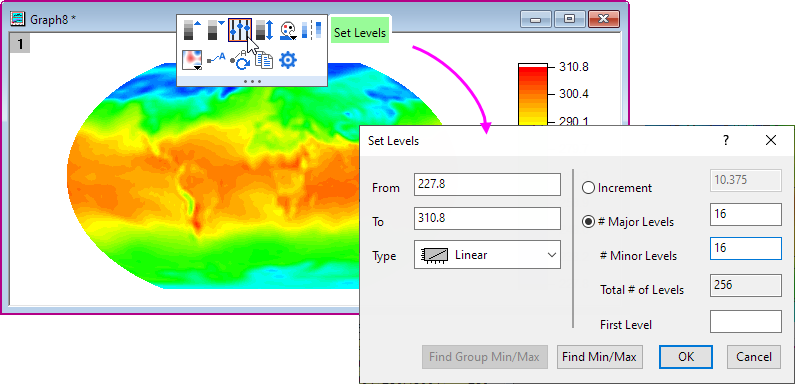Open the blue gear settings icon

pos(288,60)
